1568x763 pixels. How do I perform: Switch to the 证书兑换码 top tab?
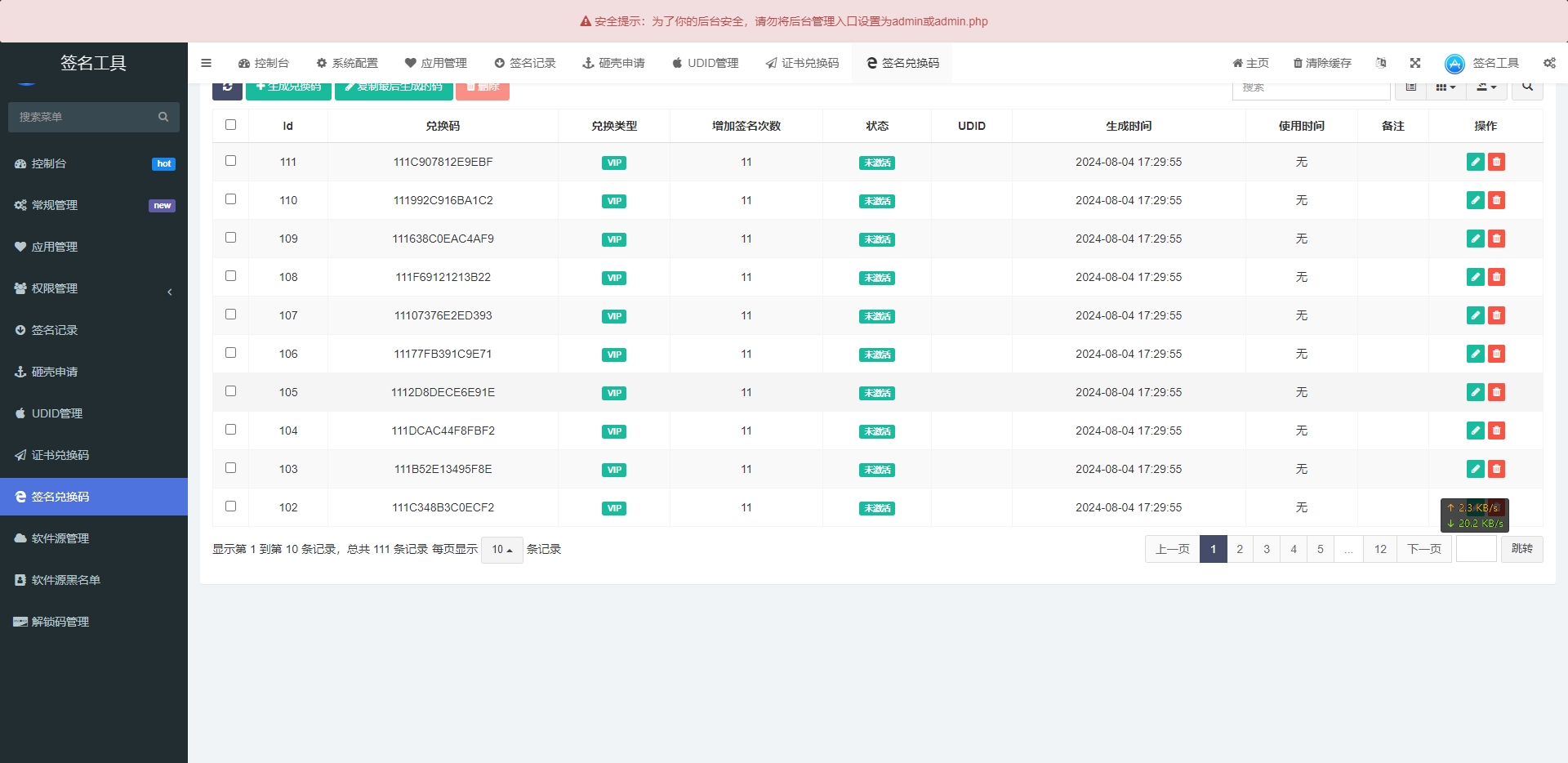(802, 63)
